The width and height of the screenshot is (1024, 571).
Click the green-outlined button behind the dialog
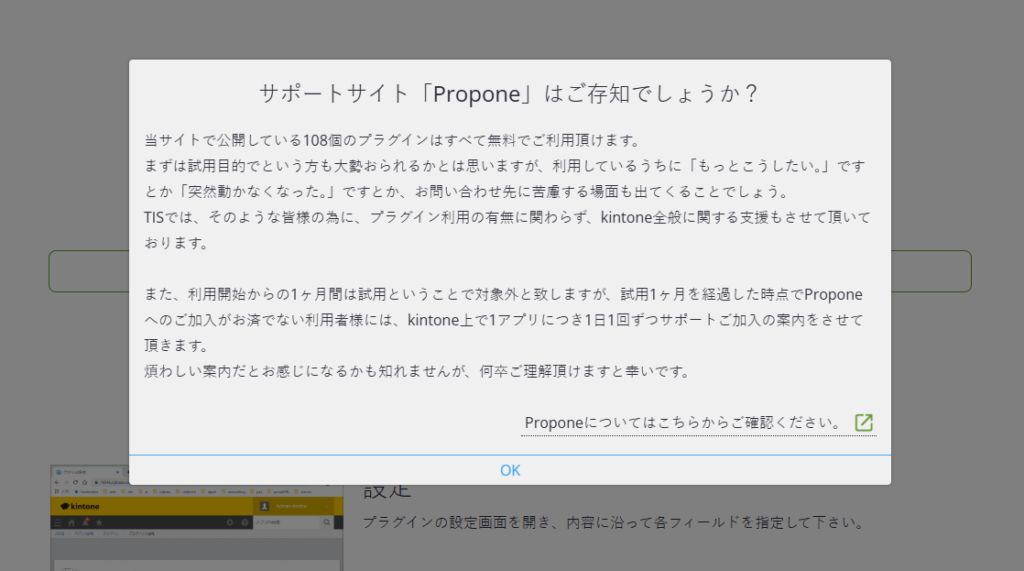click(x=89, y=271)
